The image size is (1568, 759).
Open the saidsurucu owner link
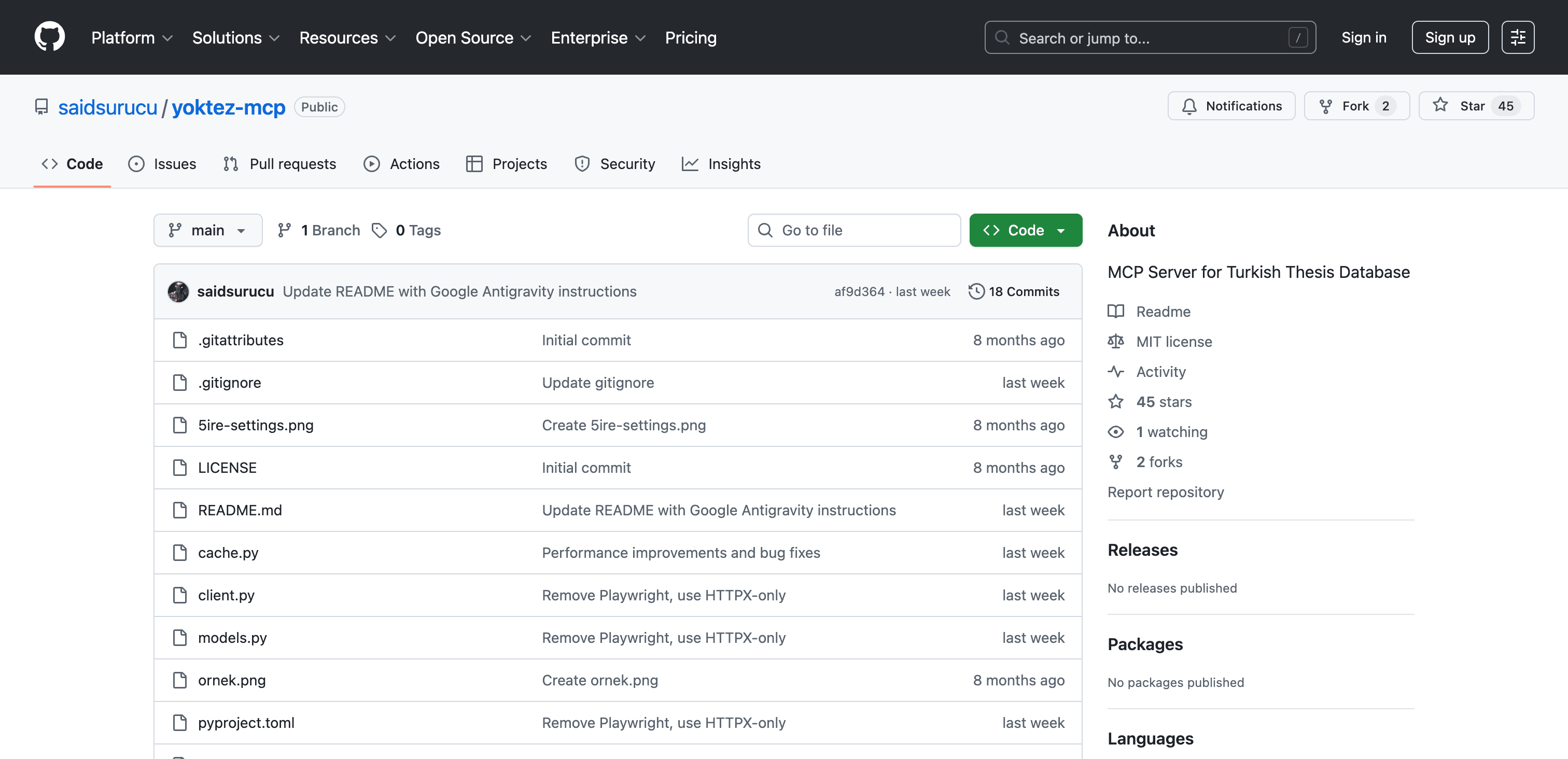[108, 107]
